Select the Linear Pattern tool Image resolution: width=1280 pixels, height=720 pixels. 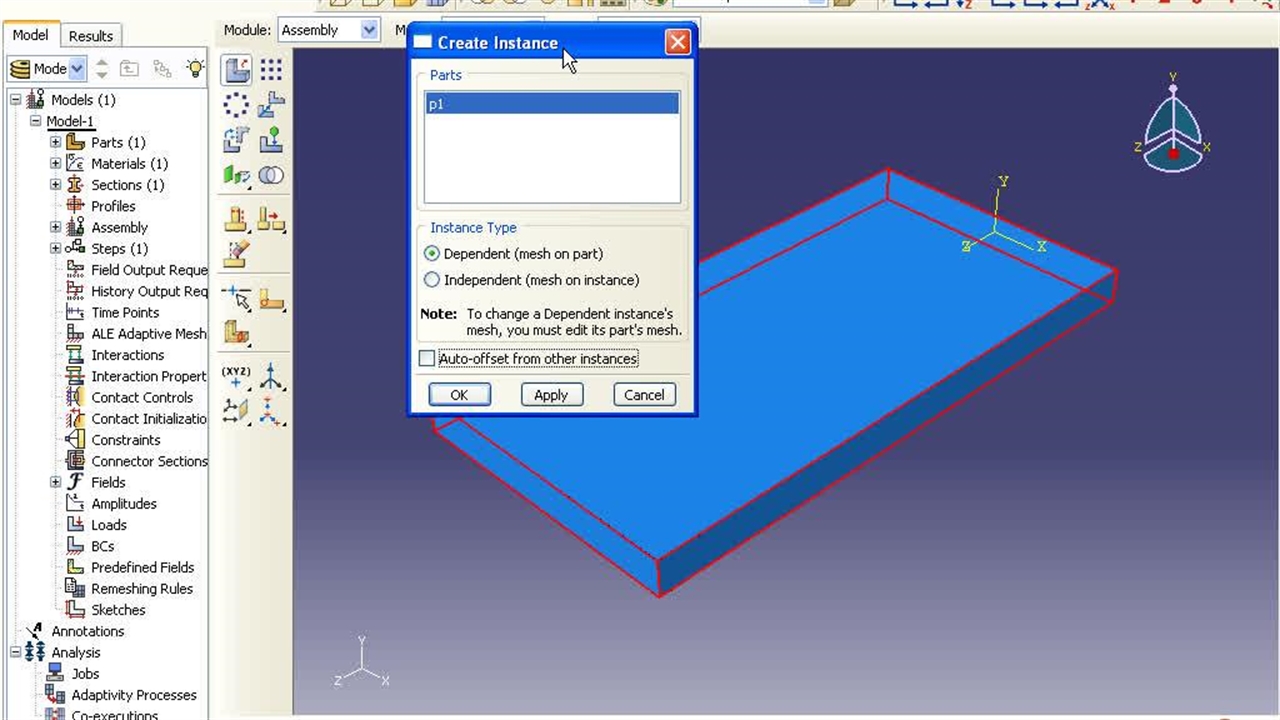pos(271,69)
